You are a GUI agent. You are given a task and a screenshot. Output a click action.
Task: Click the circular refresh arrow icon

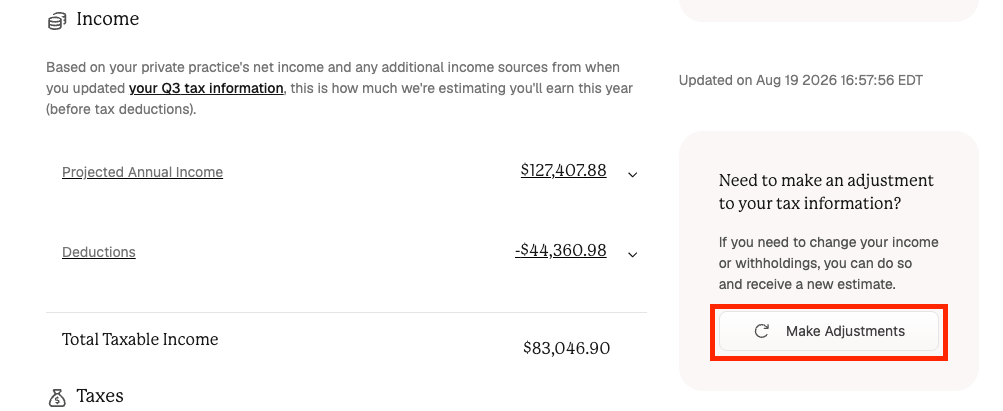(761, 331)
